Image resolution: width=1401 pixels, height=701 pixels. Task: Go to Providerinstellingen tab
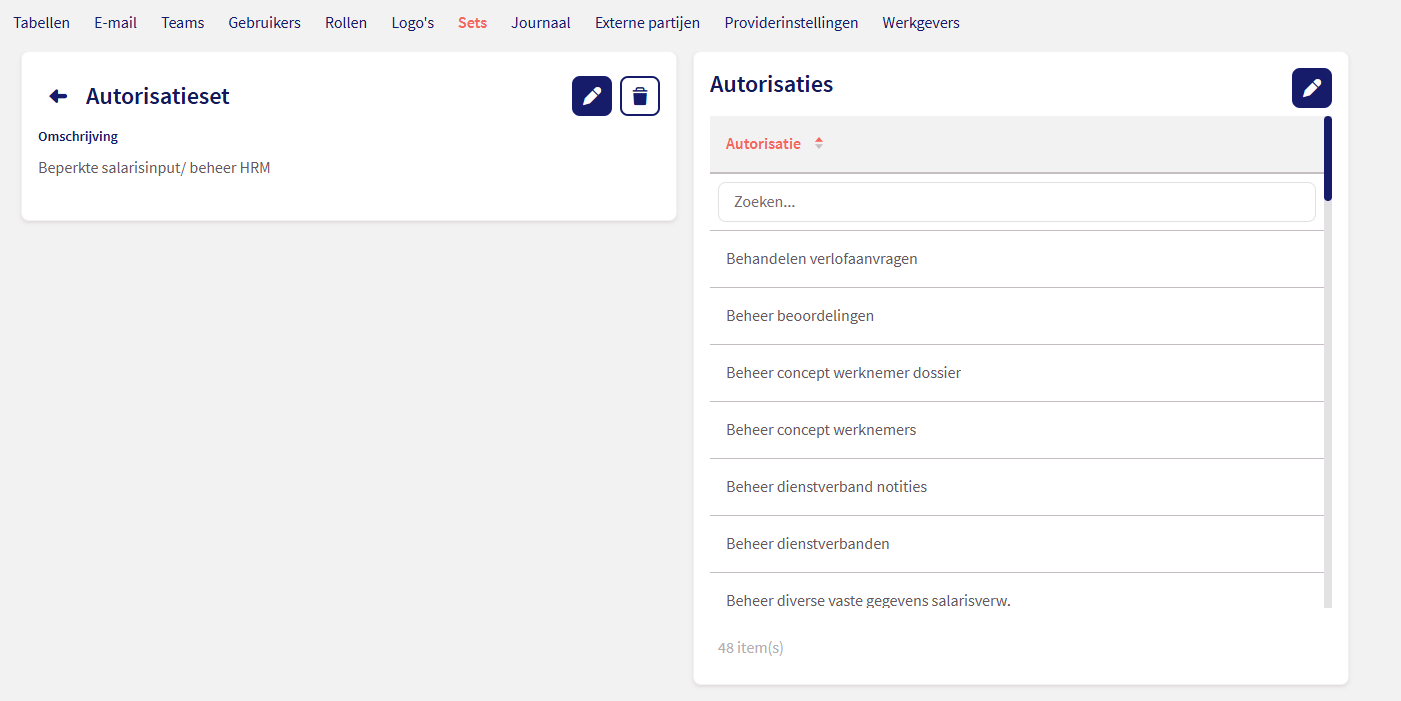coord(791,22)
